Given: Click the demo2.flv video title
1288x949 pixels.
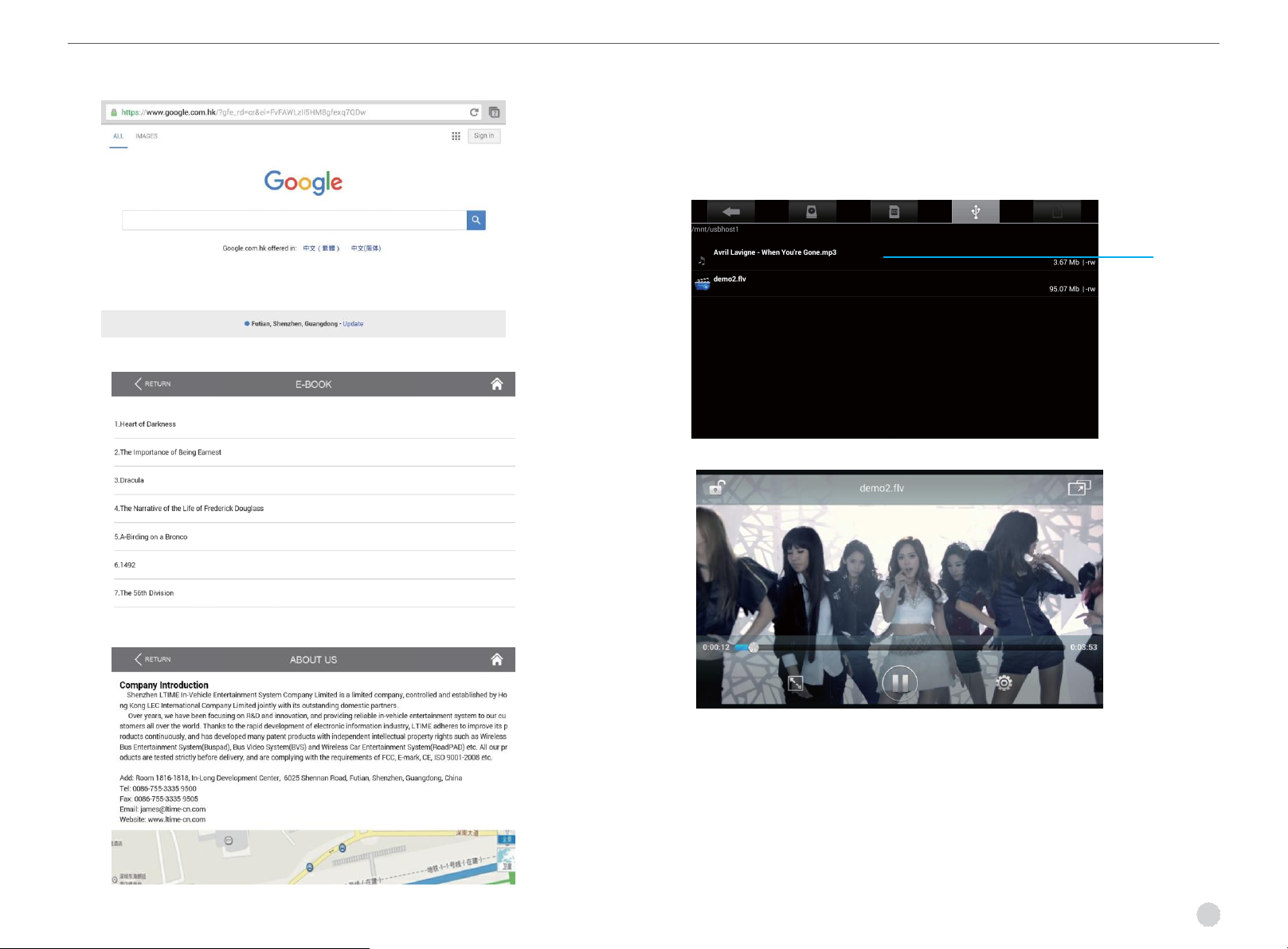Looking at the screenshot, I should click(882, 488).
